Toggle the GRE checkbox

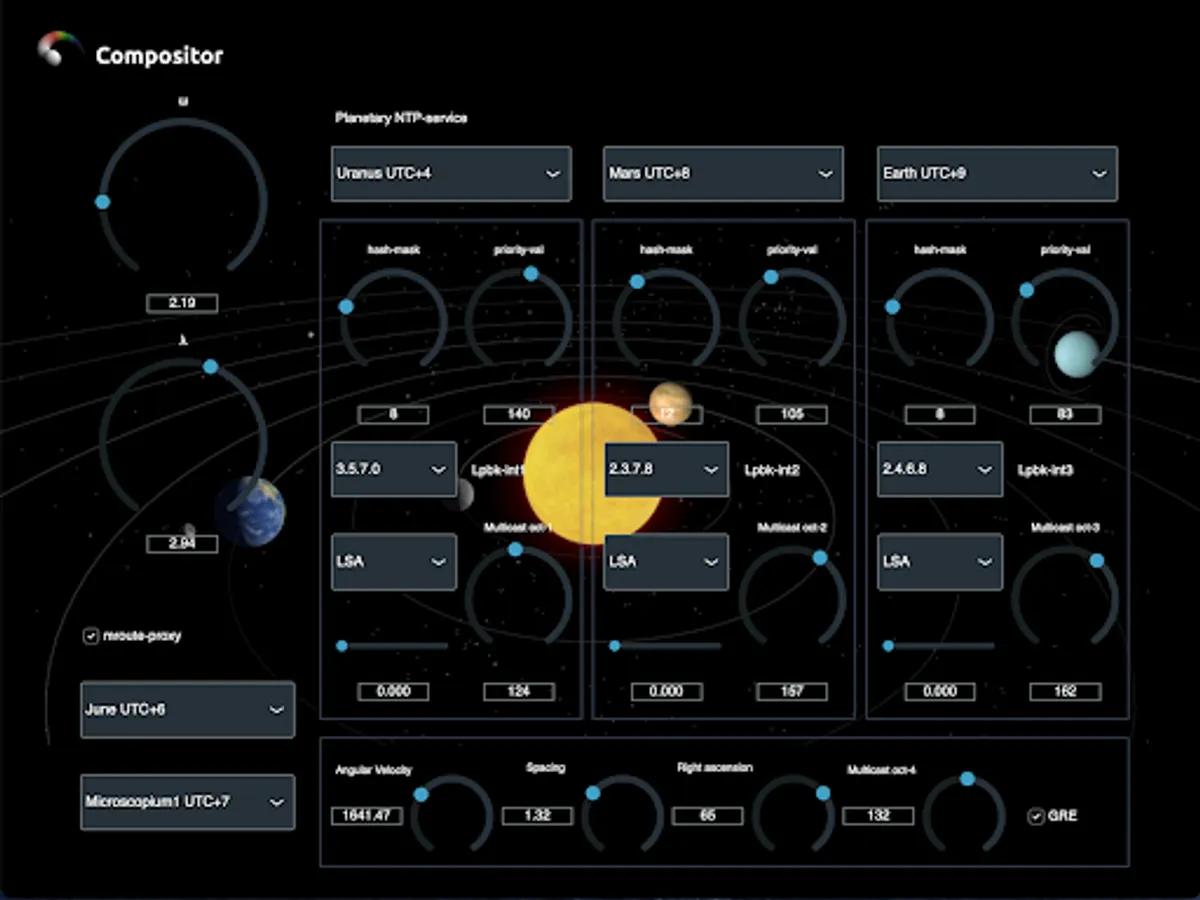[1036, 816]
